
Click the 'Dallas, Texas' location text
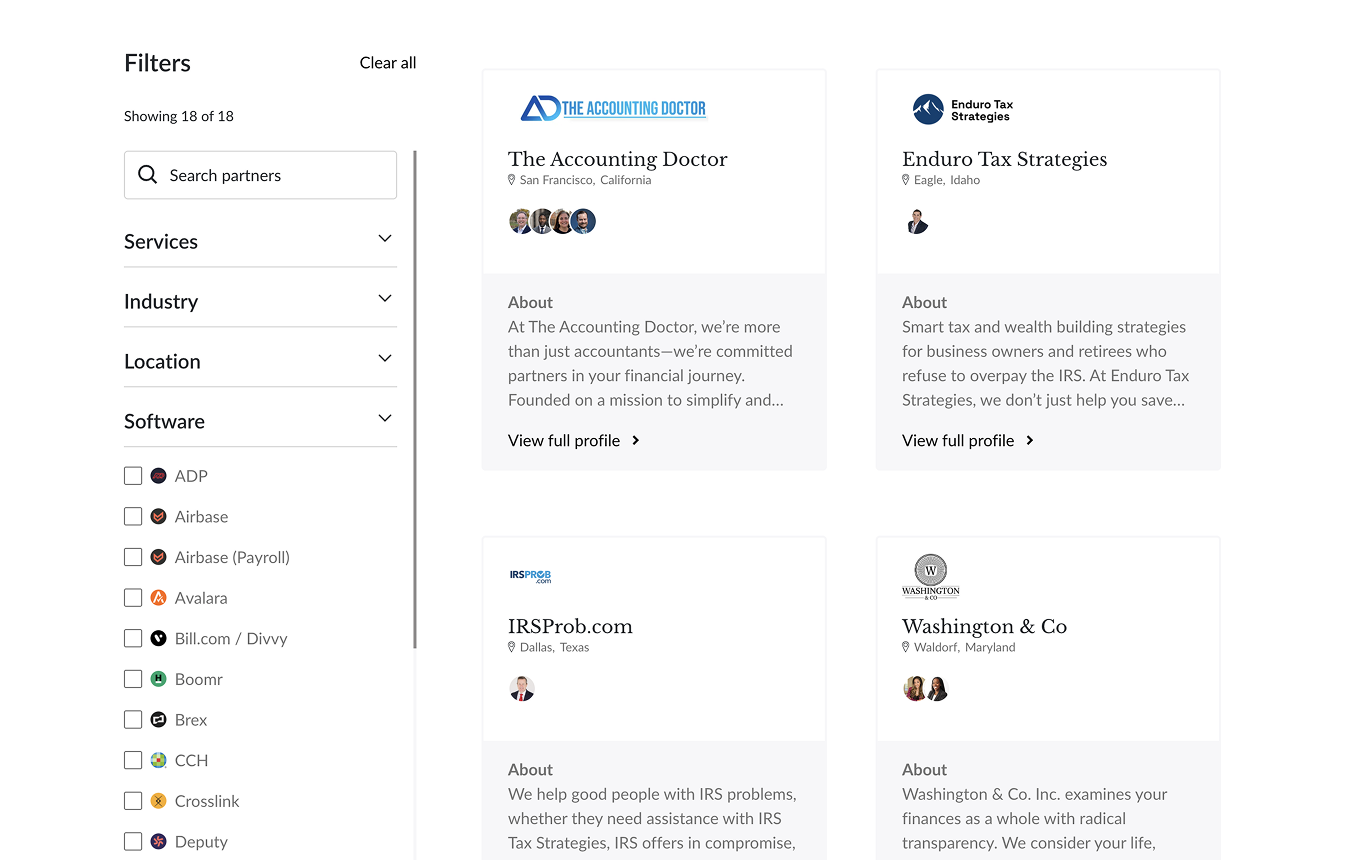(554, 647)
